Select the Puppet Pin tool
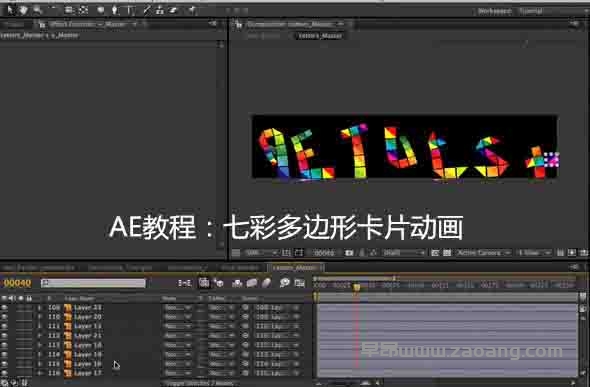This screenshot has width=590, height=387. [x=192, y=10]
